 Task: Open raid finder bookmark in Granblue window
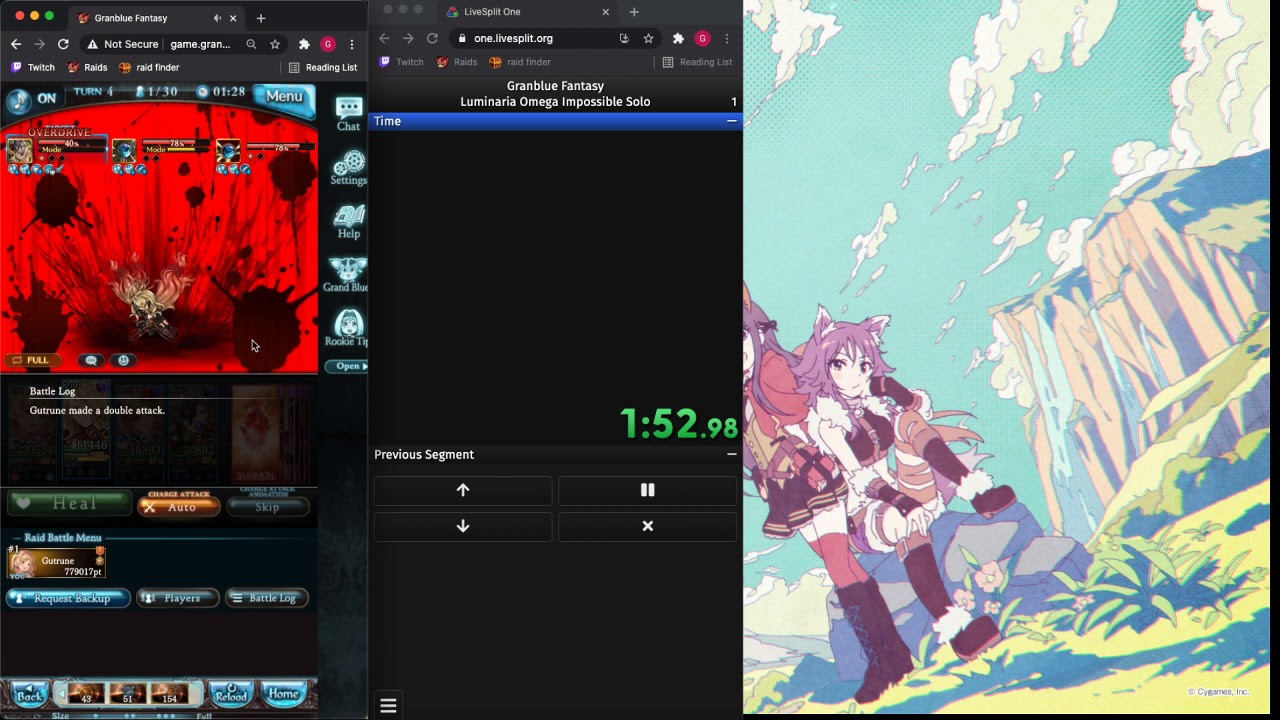[x=149, y=68]
